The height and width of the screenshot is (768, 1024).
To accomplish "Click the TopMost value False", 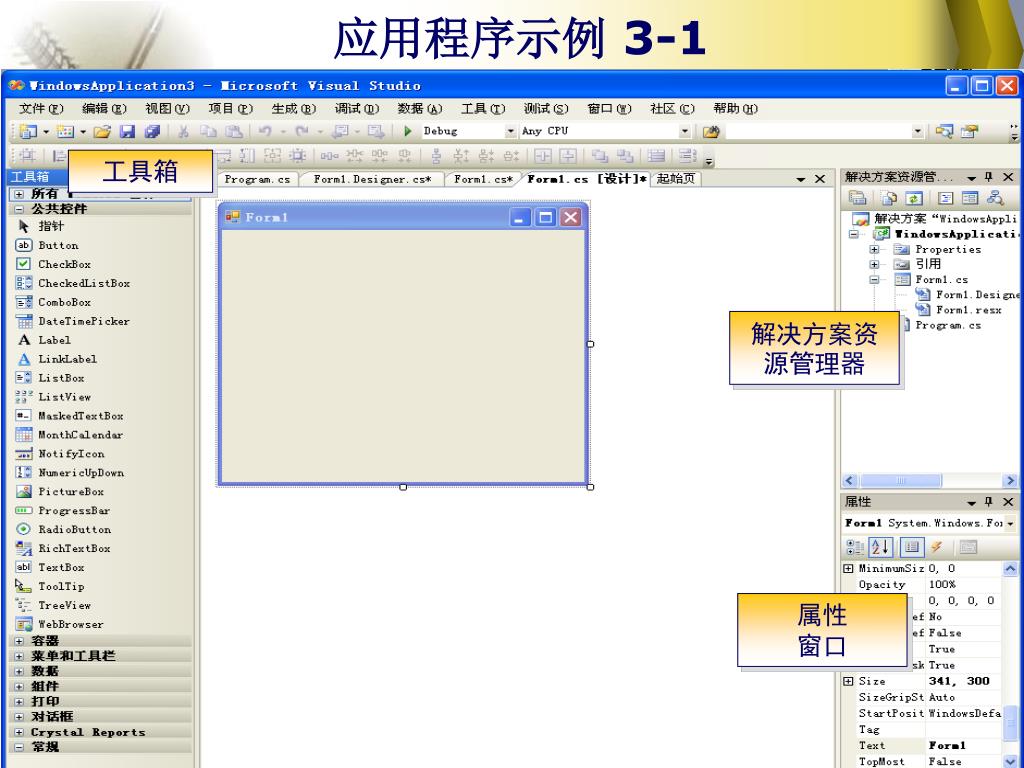I will click(944, 761).
